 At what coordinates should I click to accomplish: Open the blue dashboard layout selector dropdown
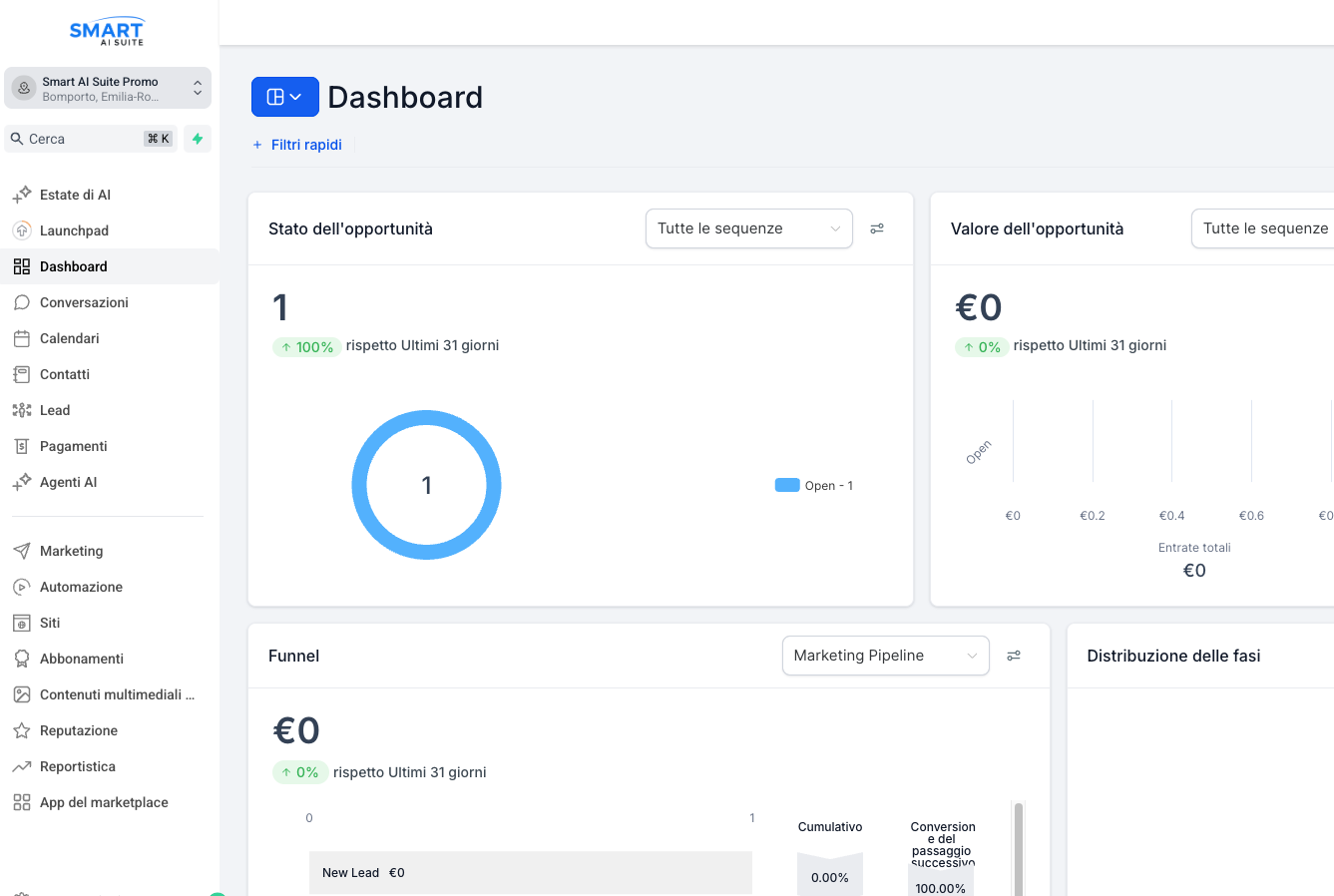284,97
